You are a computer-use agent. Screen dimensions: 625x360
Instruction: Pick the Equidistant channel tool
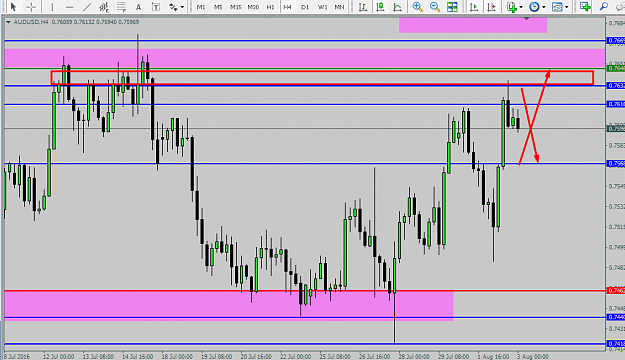click(x=104, y=7)
